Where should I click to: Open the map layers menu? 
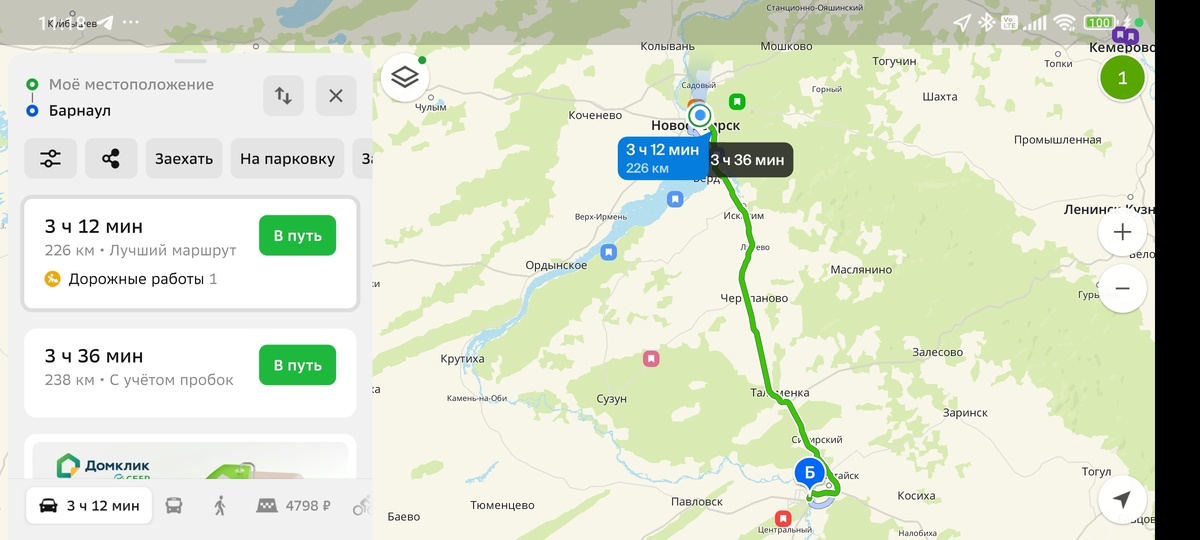coord(405,77)
